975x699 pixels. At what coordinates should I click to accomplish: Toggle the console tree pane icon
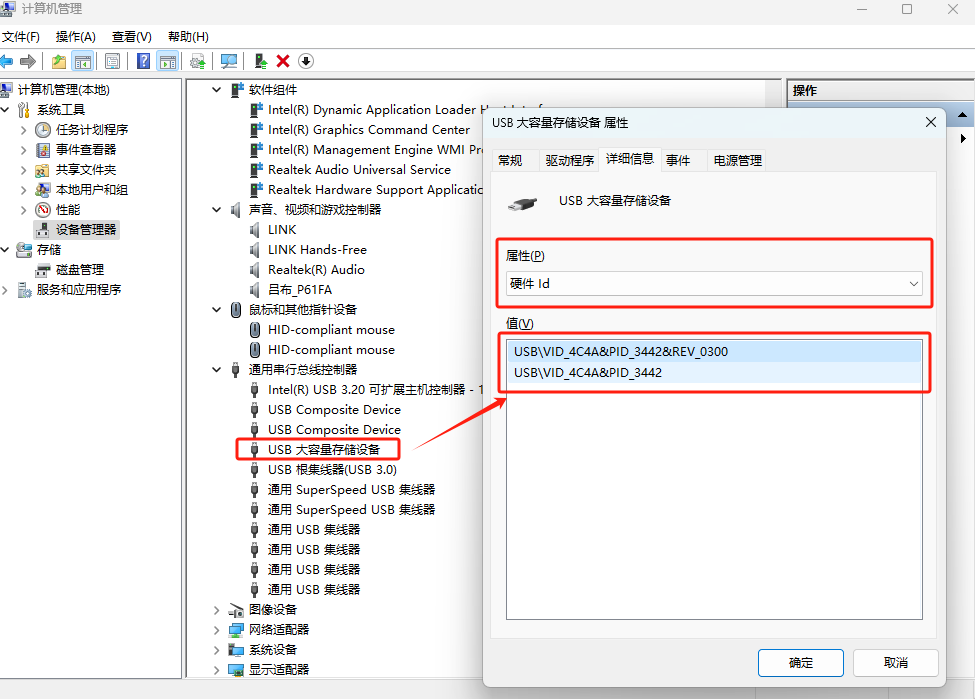(x=83, y=61)
